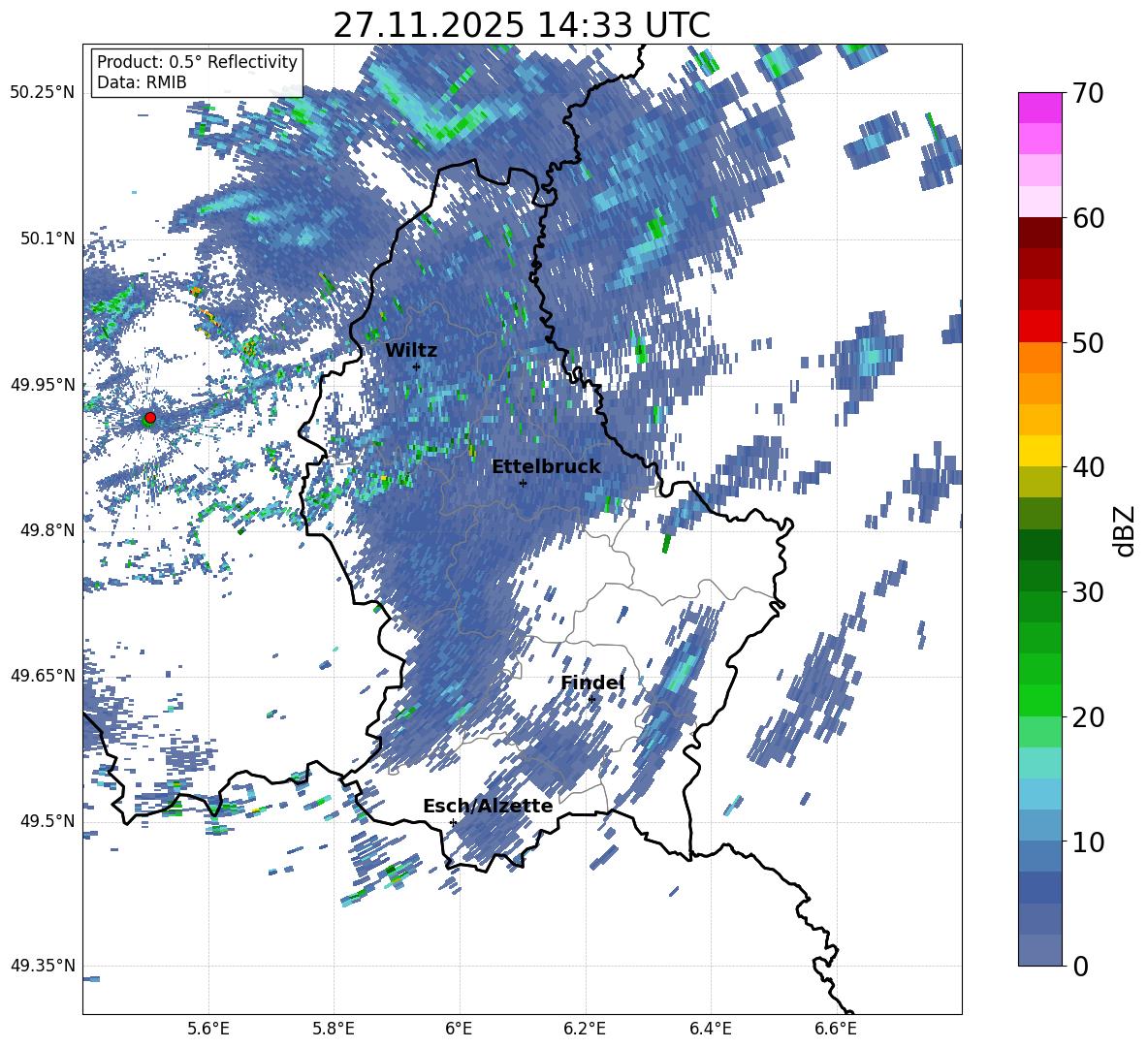Click the 6.2°E longitude label
The height and width of the screenshot is (1048, 1148).
(x=585, y=1029)
